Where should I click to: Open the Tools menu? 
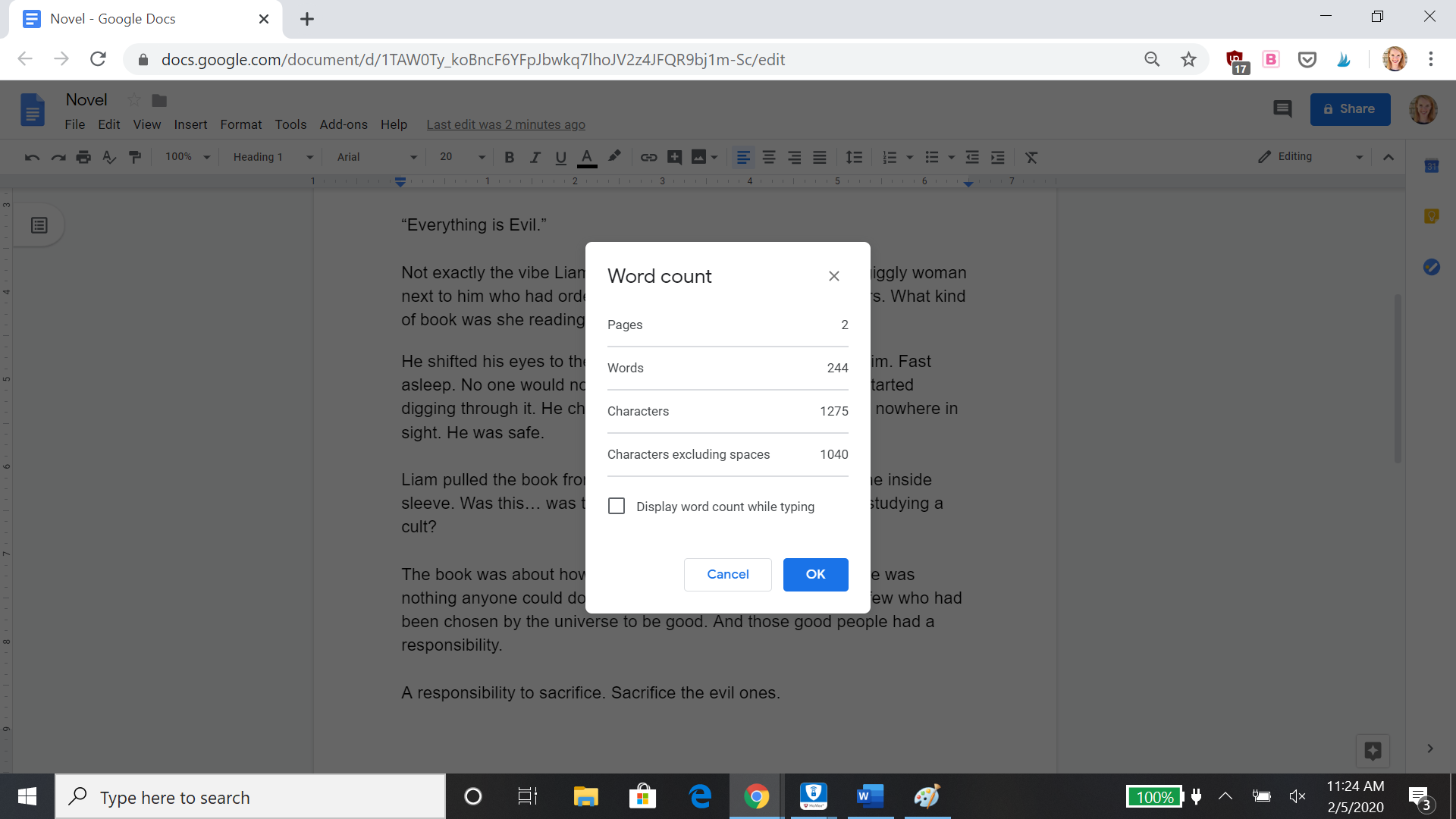click(289, 124)
